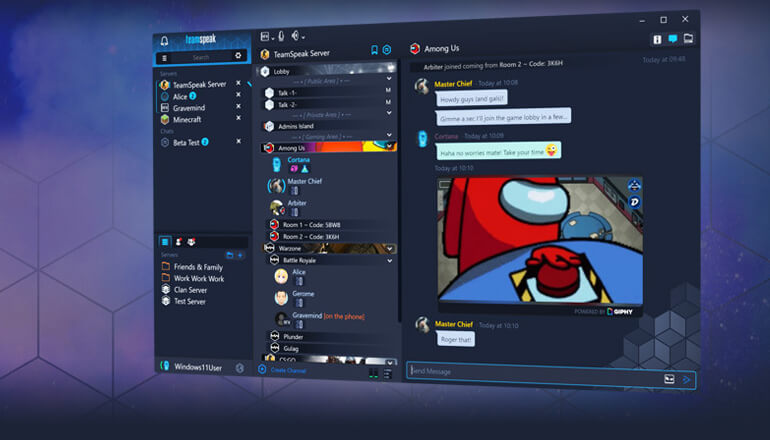Open the channel info panel icon
Image resolution: width=770 pixels, height=440 pixels.
[x=657, y=39]
